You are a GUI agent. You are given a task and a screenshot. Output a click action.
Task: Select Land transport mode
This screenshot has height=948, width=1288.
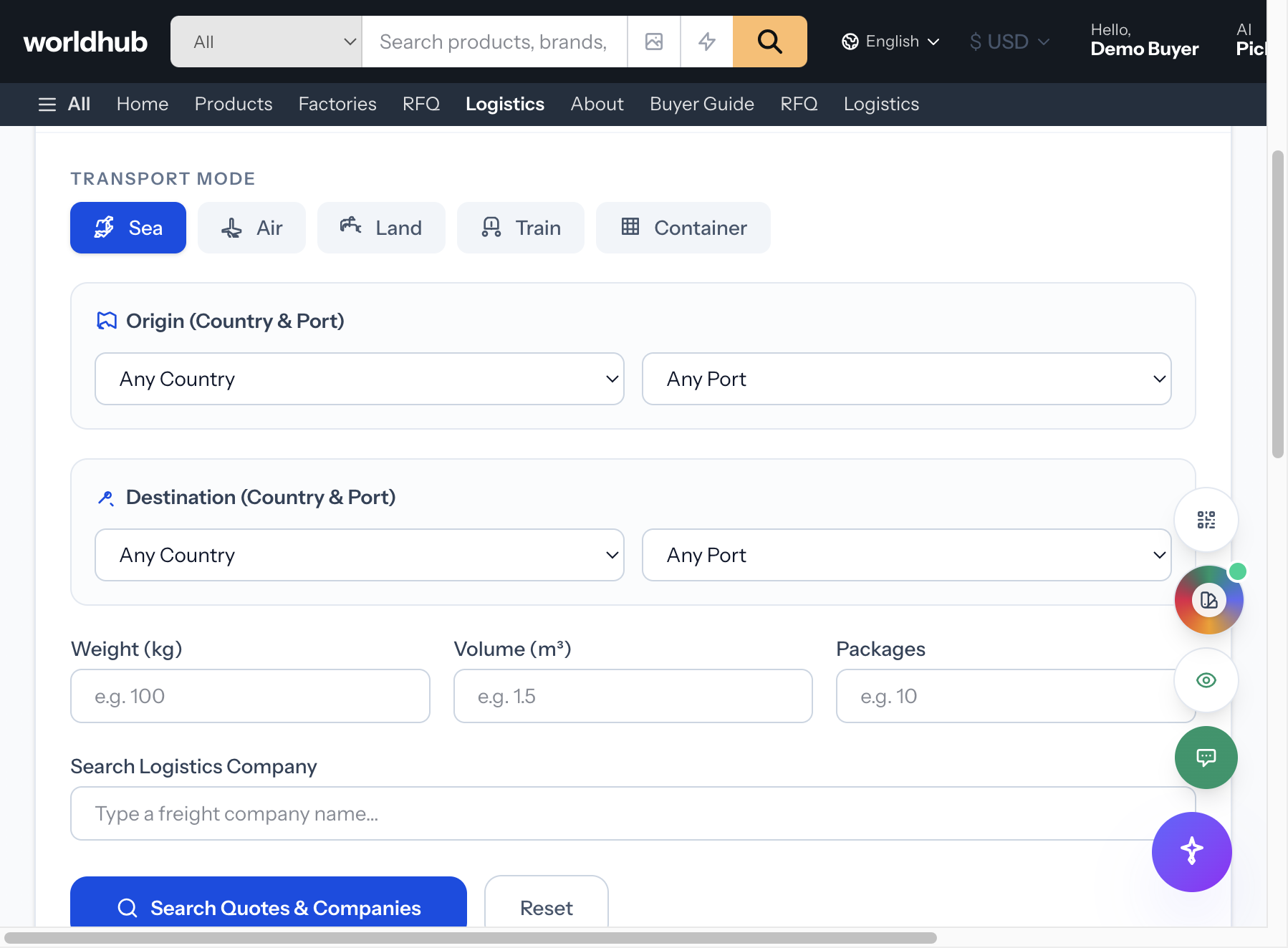pos(381,228)
